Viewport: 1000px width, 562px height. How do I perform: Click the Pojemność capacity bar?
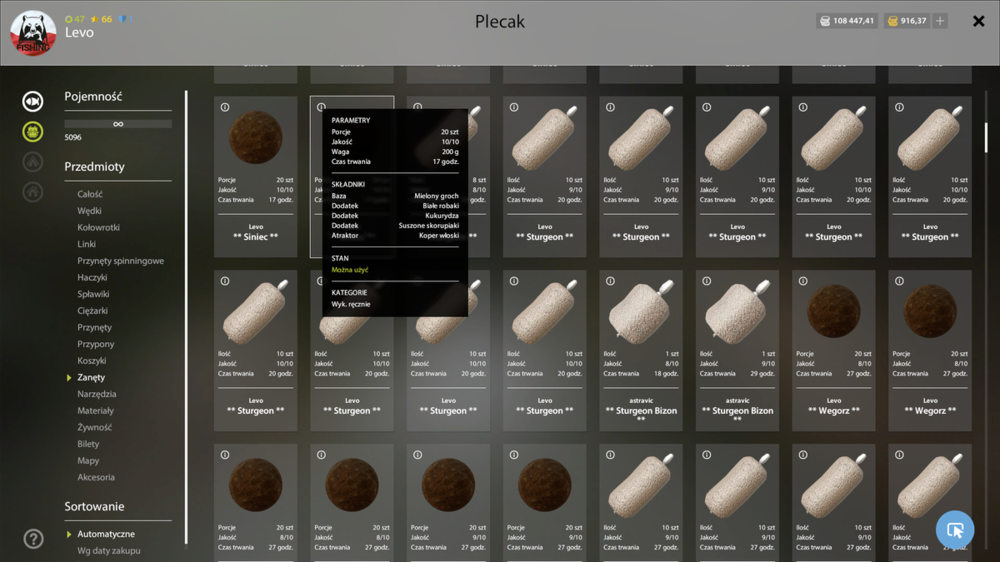pyautogui.click(x=118, y=124)
